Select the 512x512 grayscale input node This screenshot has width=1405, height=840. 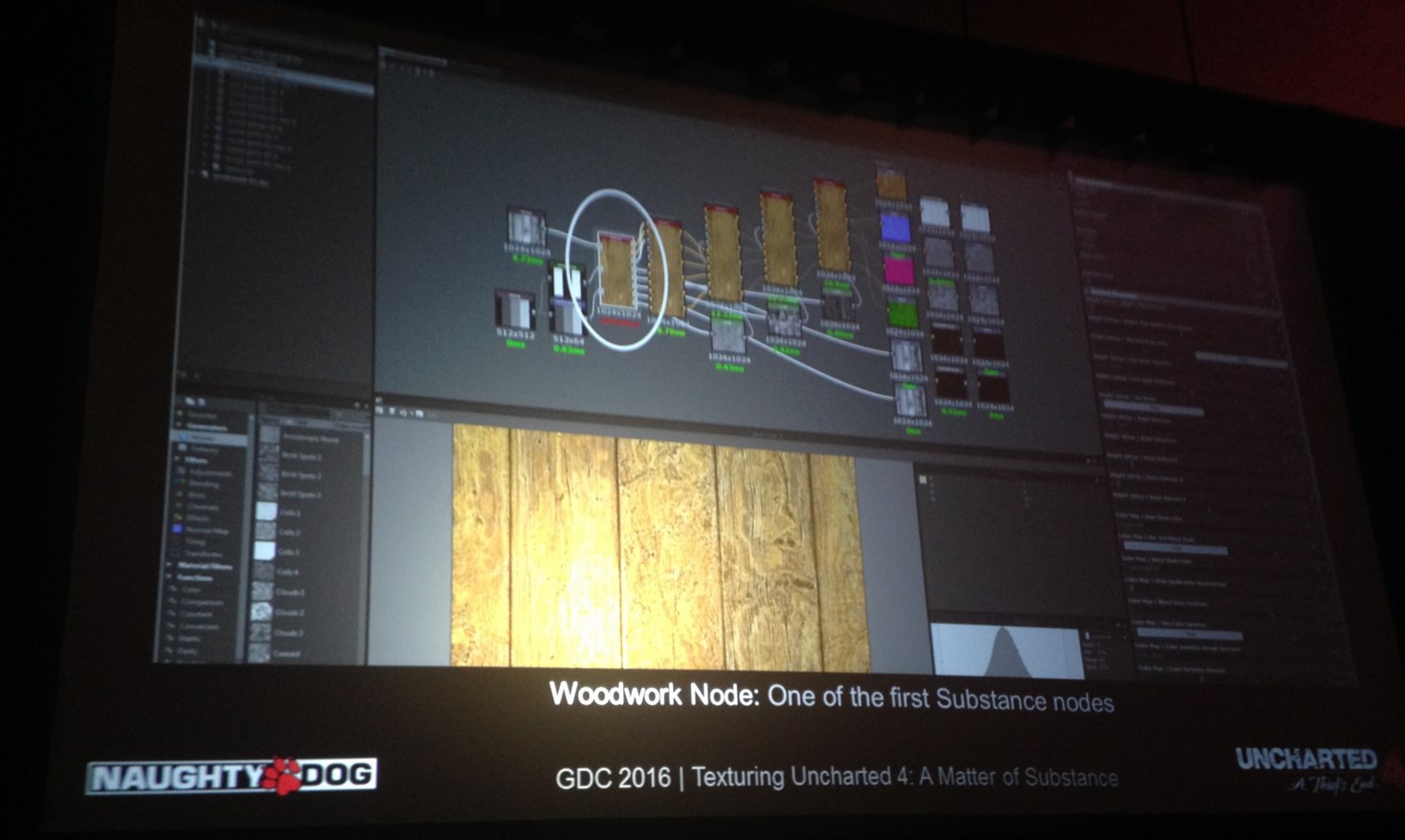click(x=515, y=309)
